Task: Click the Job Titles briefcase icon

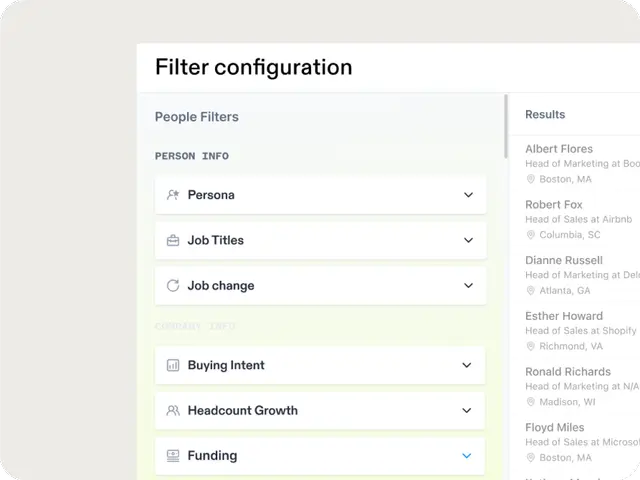Action: pos(173,240)
